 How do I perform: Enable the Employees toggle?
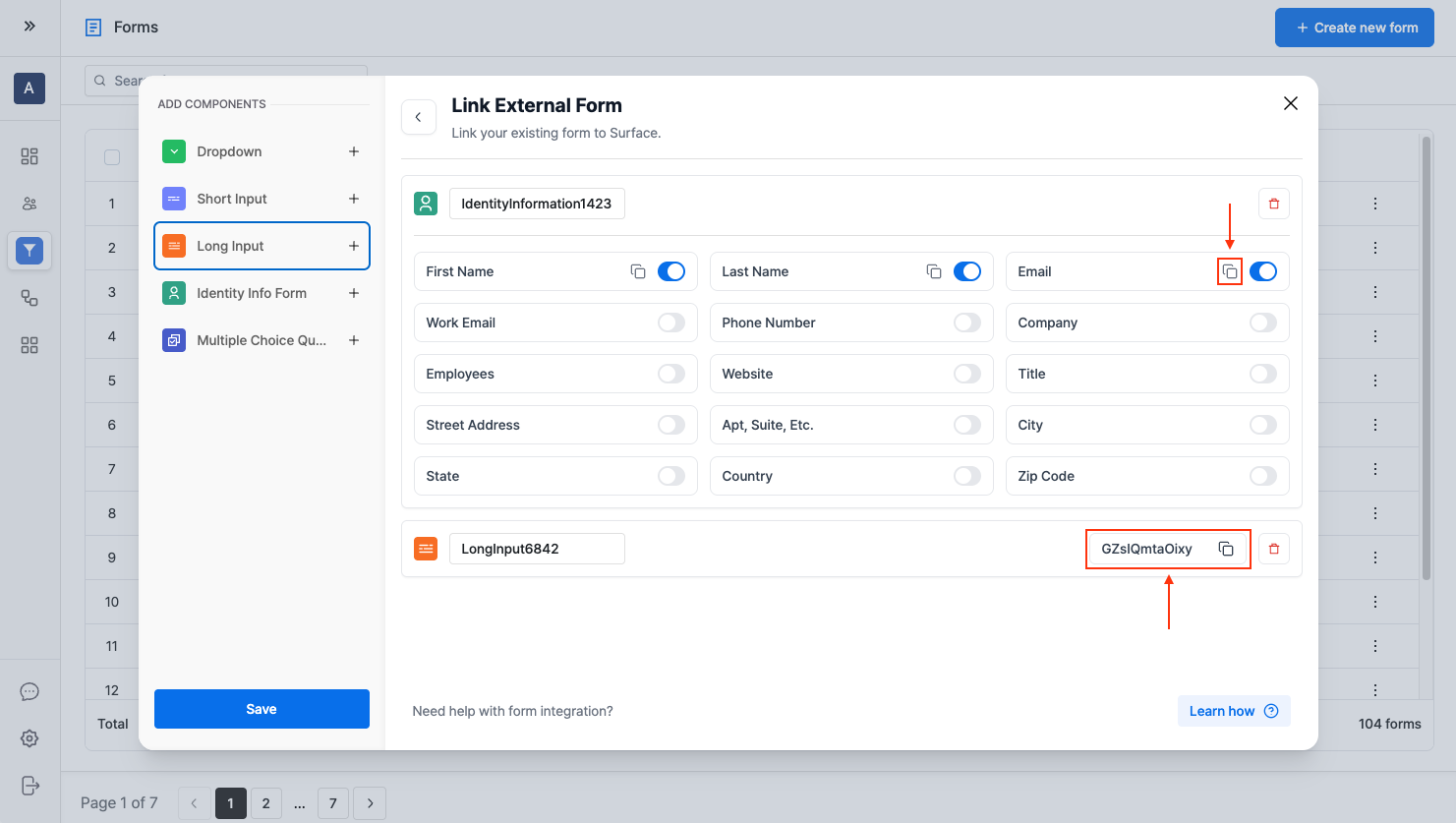[x=671, y=374]
